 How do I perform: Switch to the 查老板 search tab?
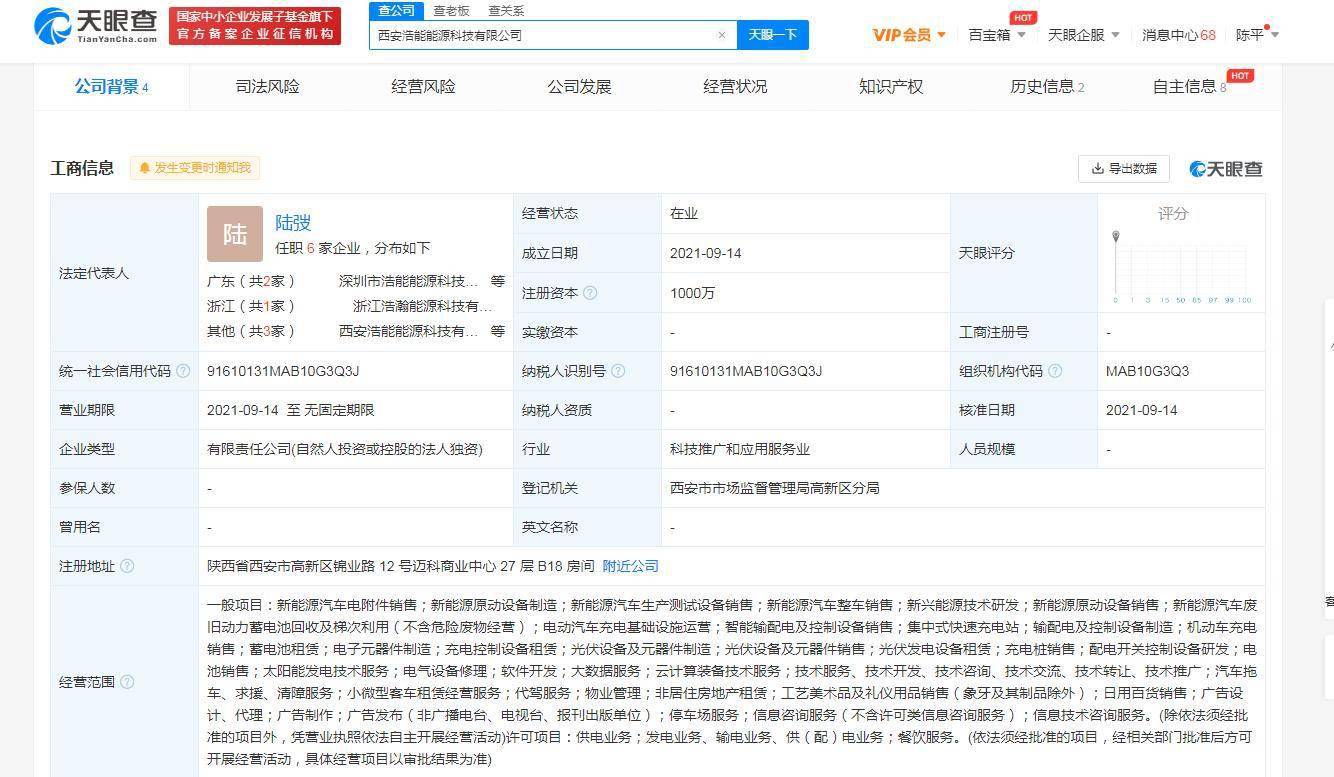451,11
